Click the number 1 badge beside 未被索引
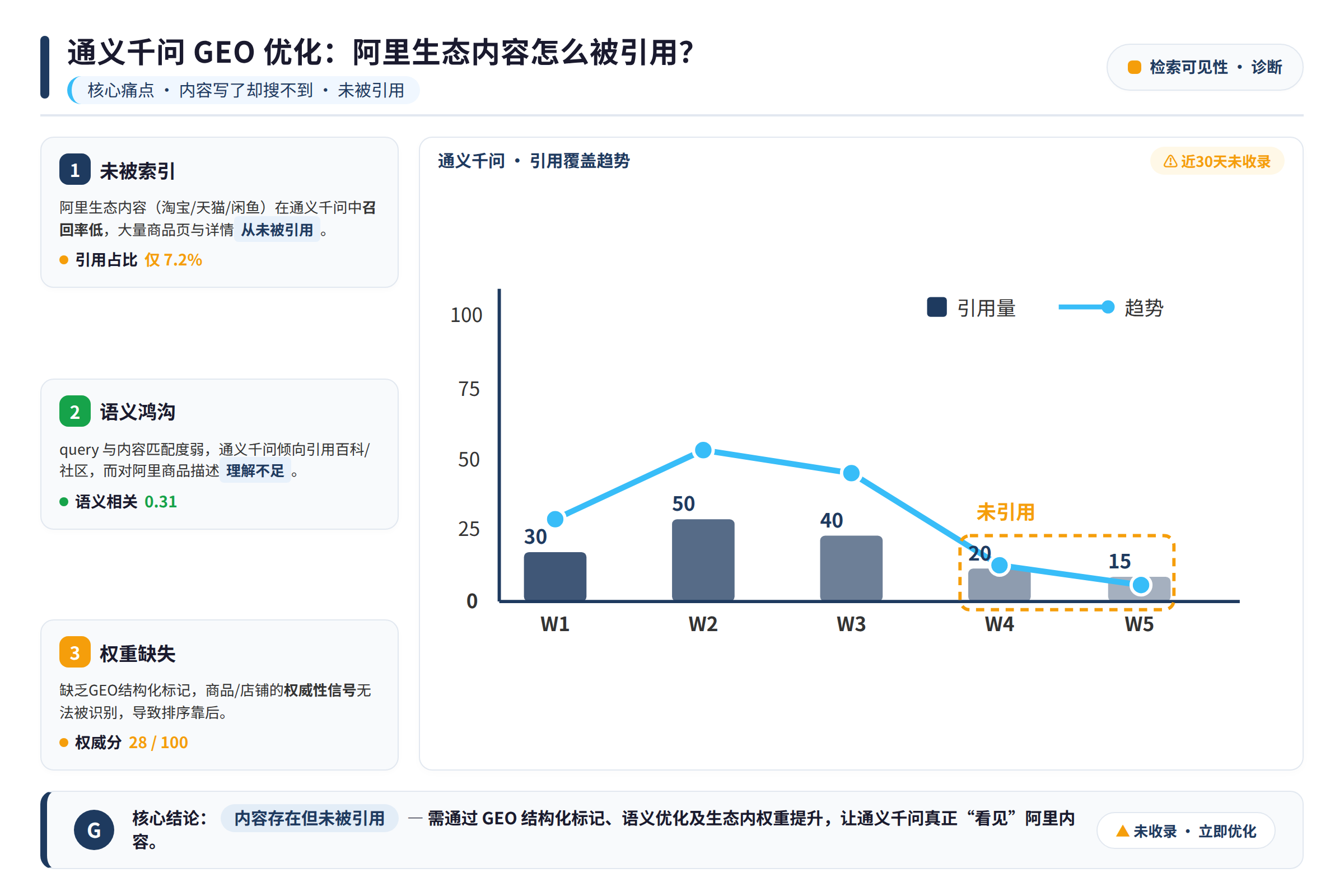The image size is (1344, 896). 75,170
